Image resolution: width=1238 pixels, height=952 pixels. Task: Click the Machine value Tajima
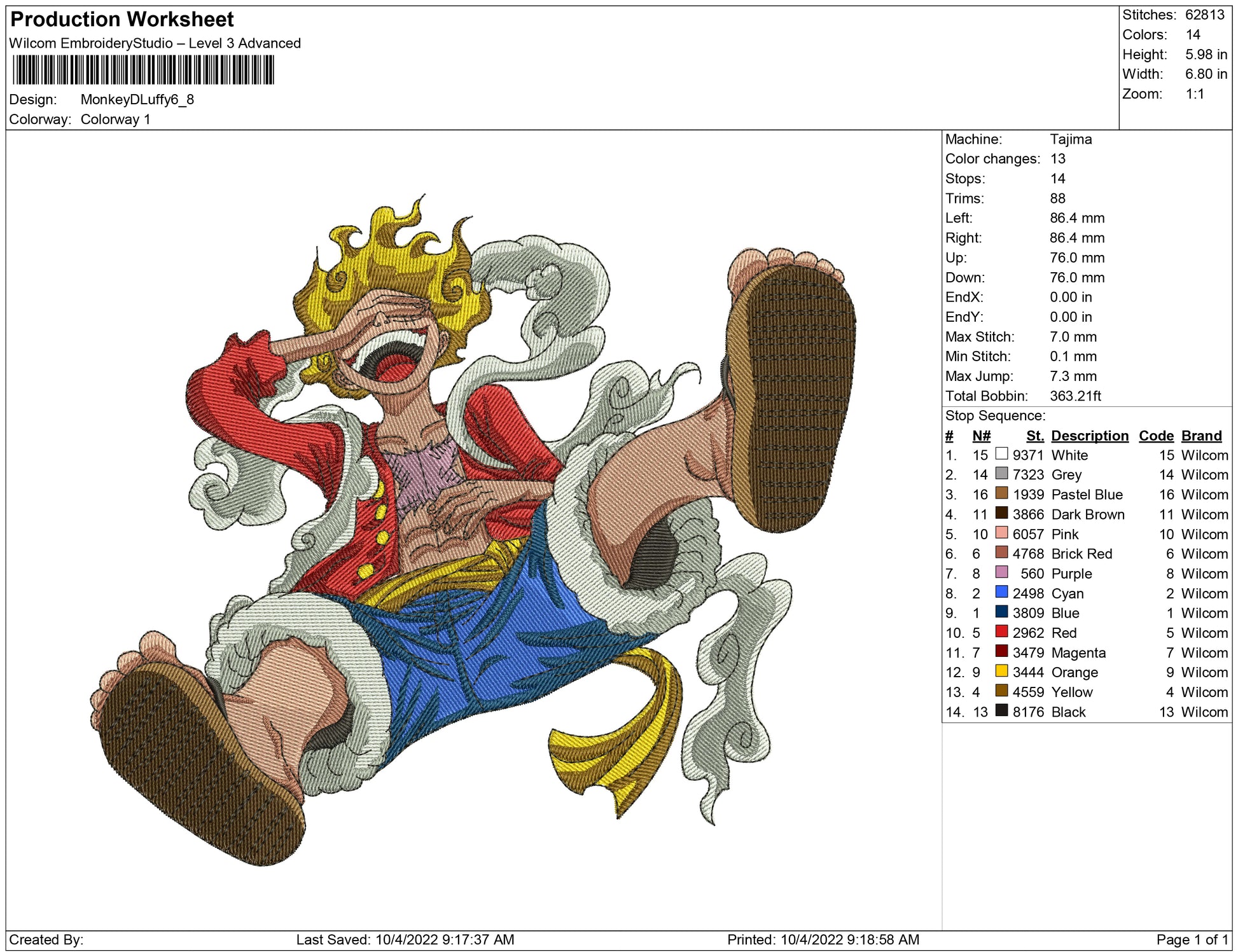pyautogui.click(x=1070, y=139)
